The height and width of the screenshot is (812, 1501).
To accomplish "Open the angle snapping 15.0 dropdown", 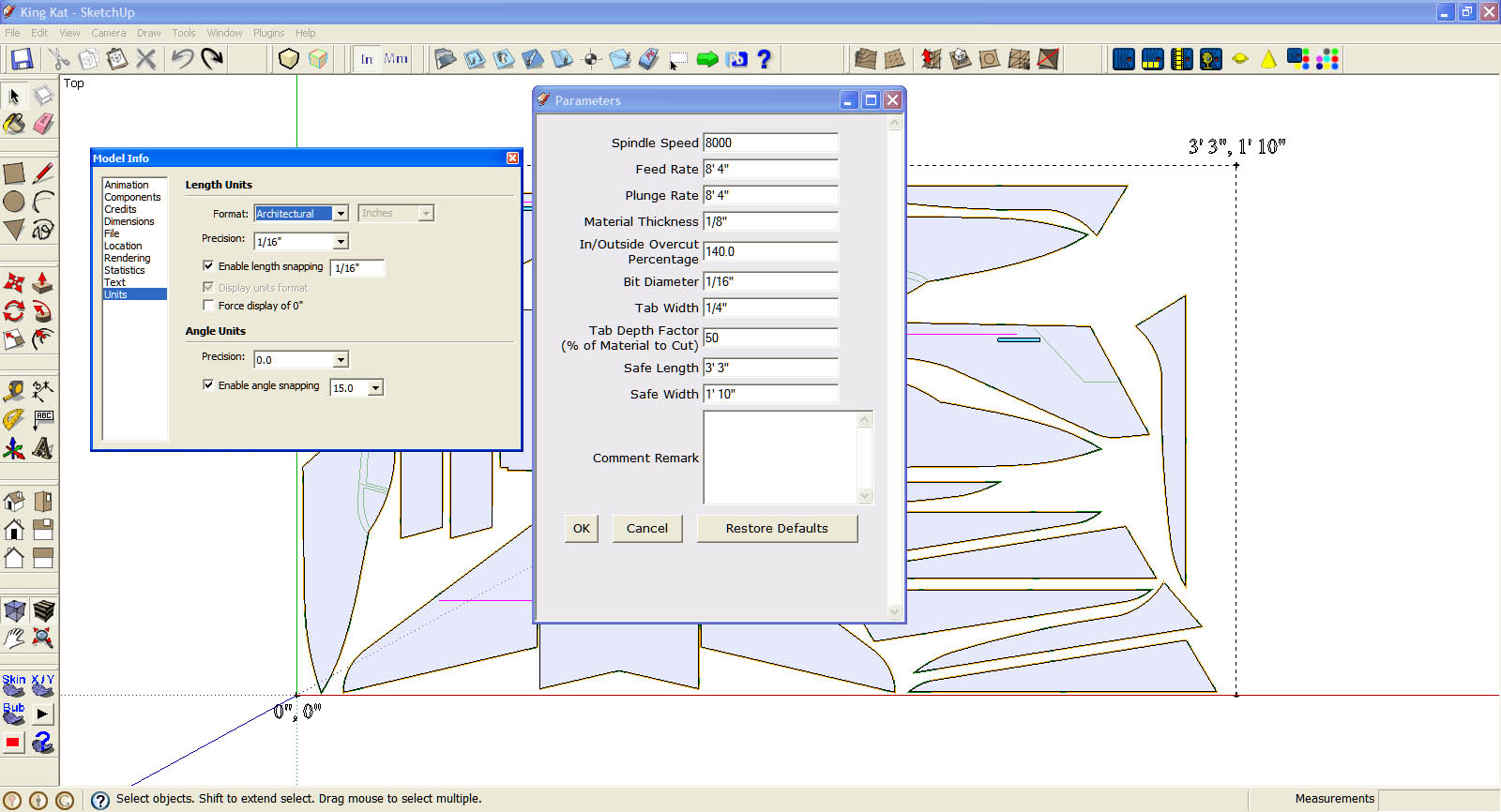I will click(376, 388).
